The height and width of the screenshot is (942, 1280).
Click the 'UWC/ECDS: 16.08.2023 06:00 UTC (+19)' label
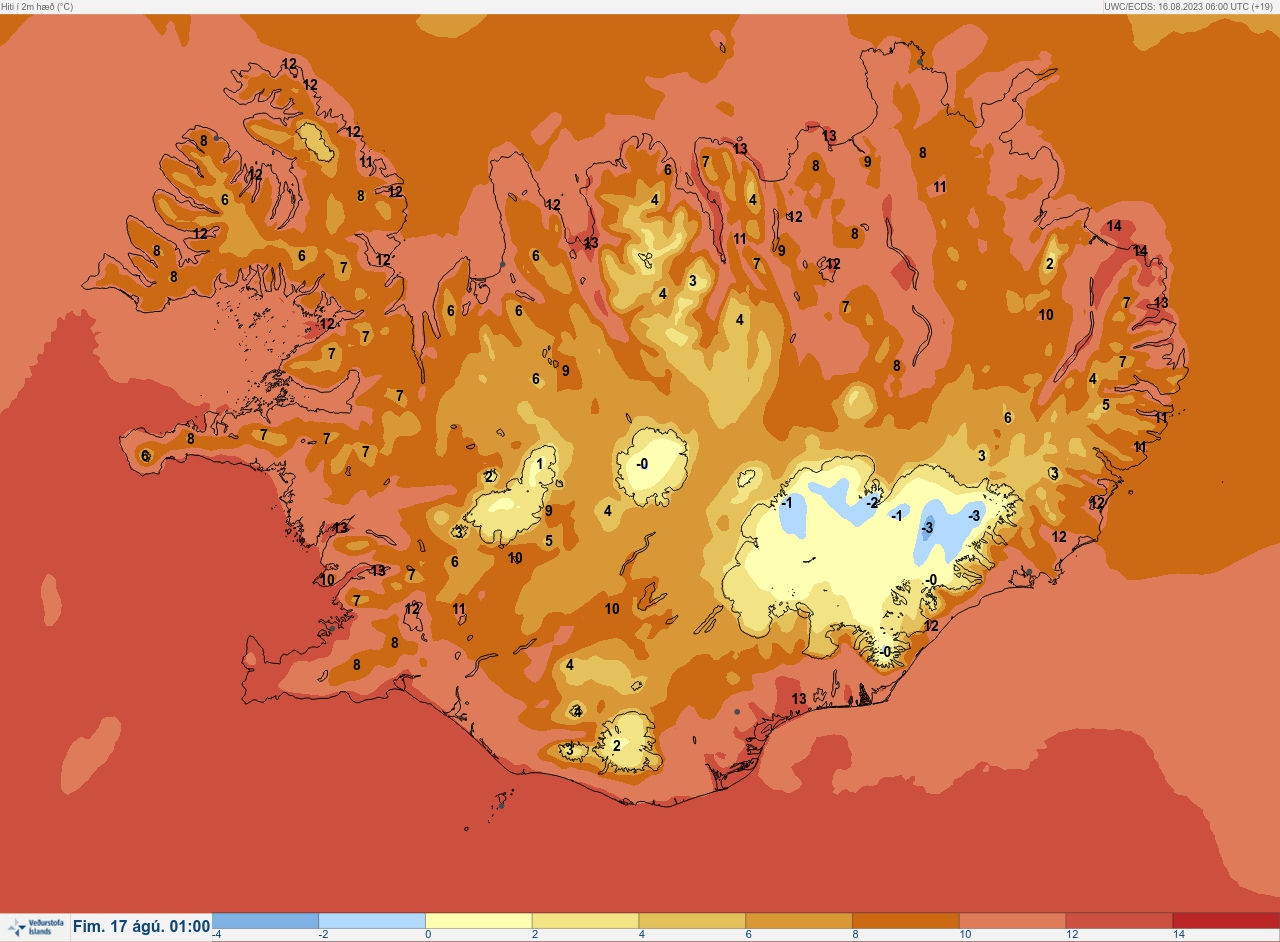[x=1189, y=6]
